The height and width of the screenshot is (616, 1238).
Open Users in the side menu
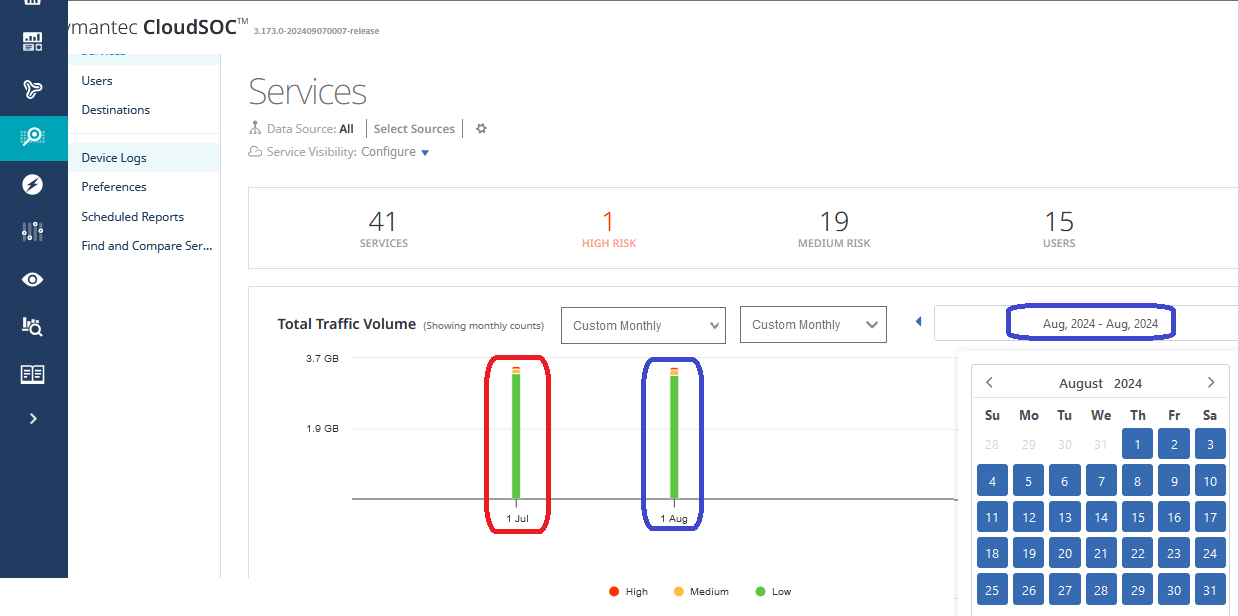(x=97, y=81)
